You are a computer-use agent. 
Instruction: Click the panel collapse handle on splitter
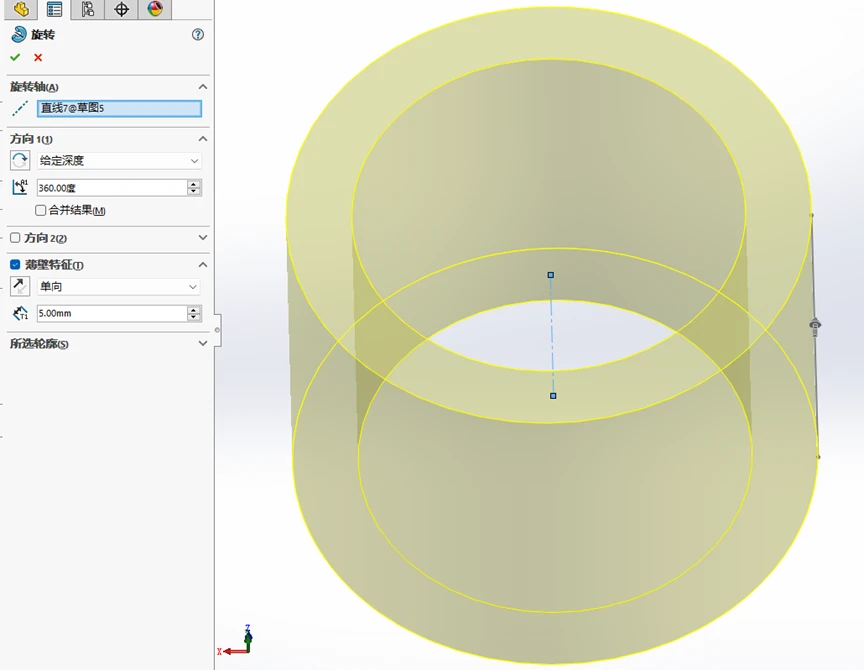click(218, 330)
